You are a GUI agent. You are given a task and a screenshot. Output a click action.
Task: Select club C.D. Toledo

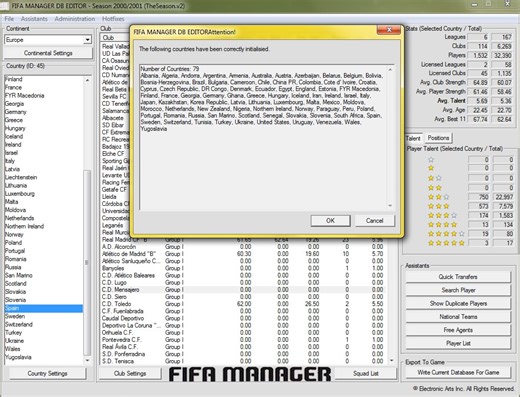pyautogui.click(x=243, y=304)
